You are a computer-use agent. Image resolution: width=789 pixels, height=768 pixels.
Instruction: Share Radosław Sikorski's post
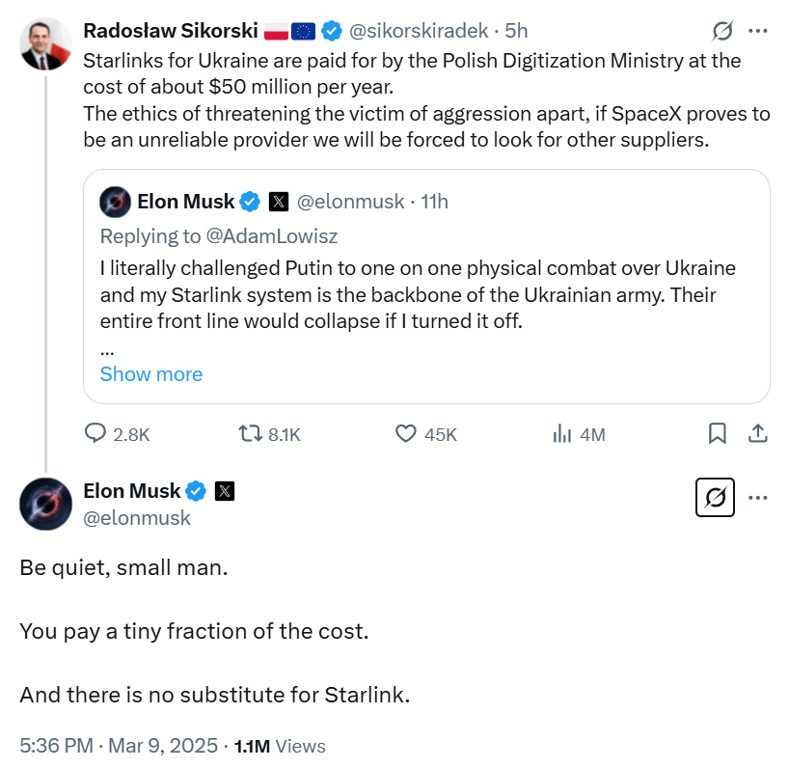pyautogui.click(x=758, y=433)
